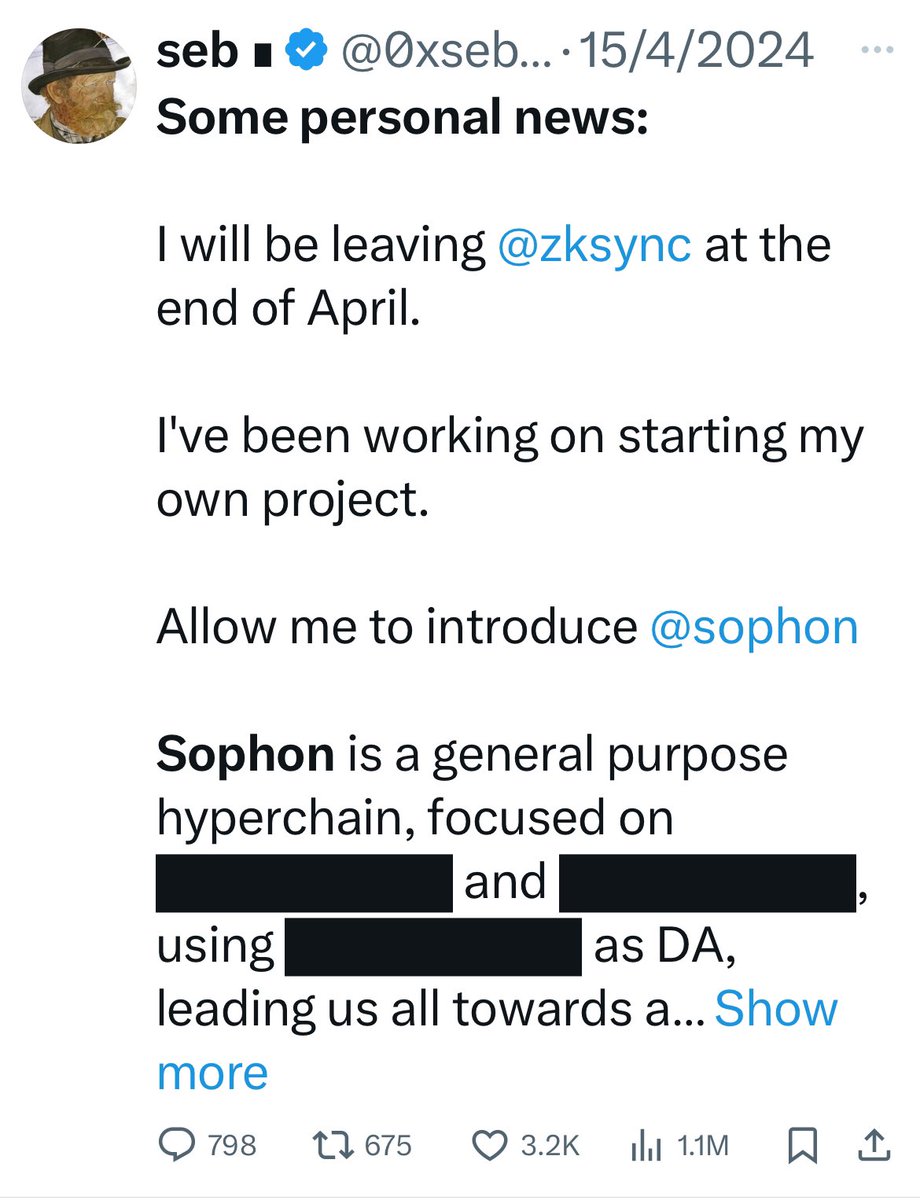This screenshot has height=1200, width=920.
Task: Open the @sophon mention
Action: tap(754, 627)
